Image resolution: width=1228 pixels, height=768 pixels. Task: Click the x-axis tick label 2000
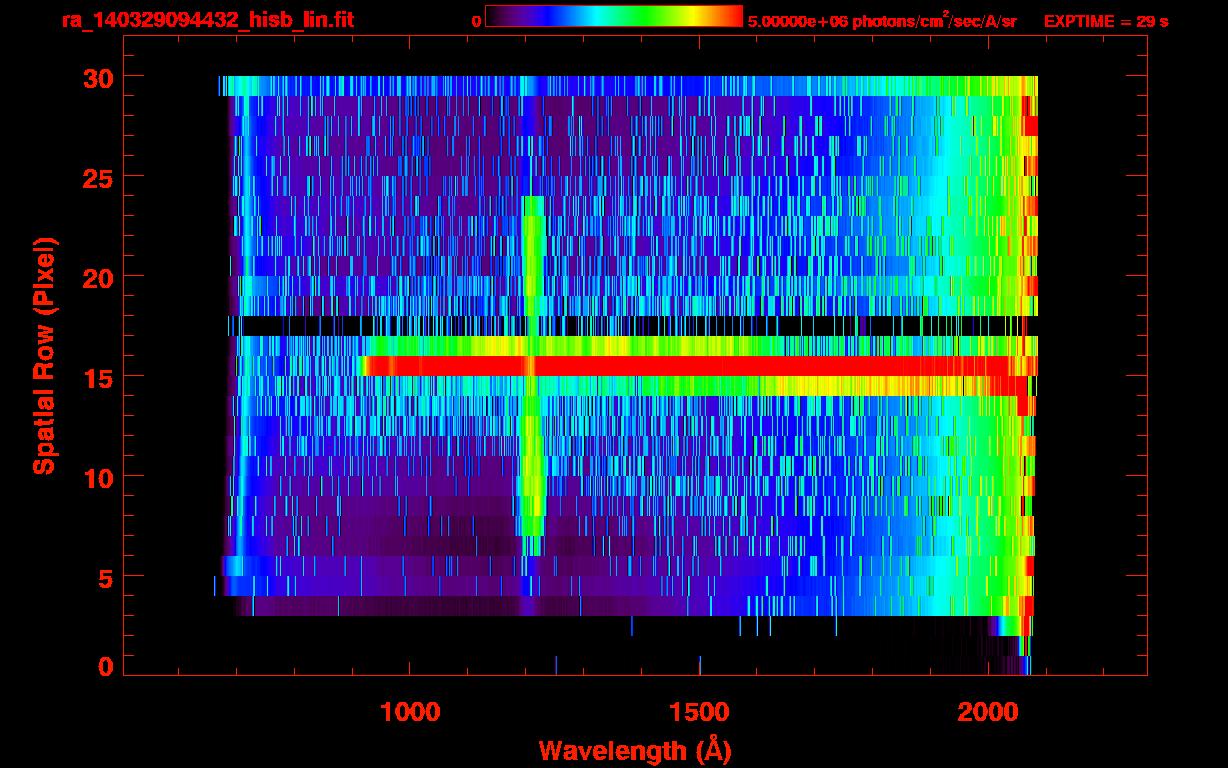coord(988,712)
